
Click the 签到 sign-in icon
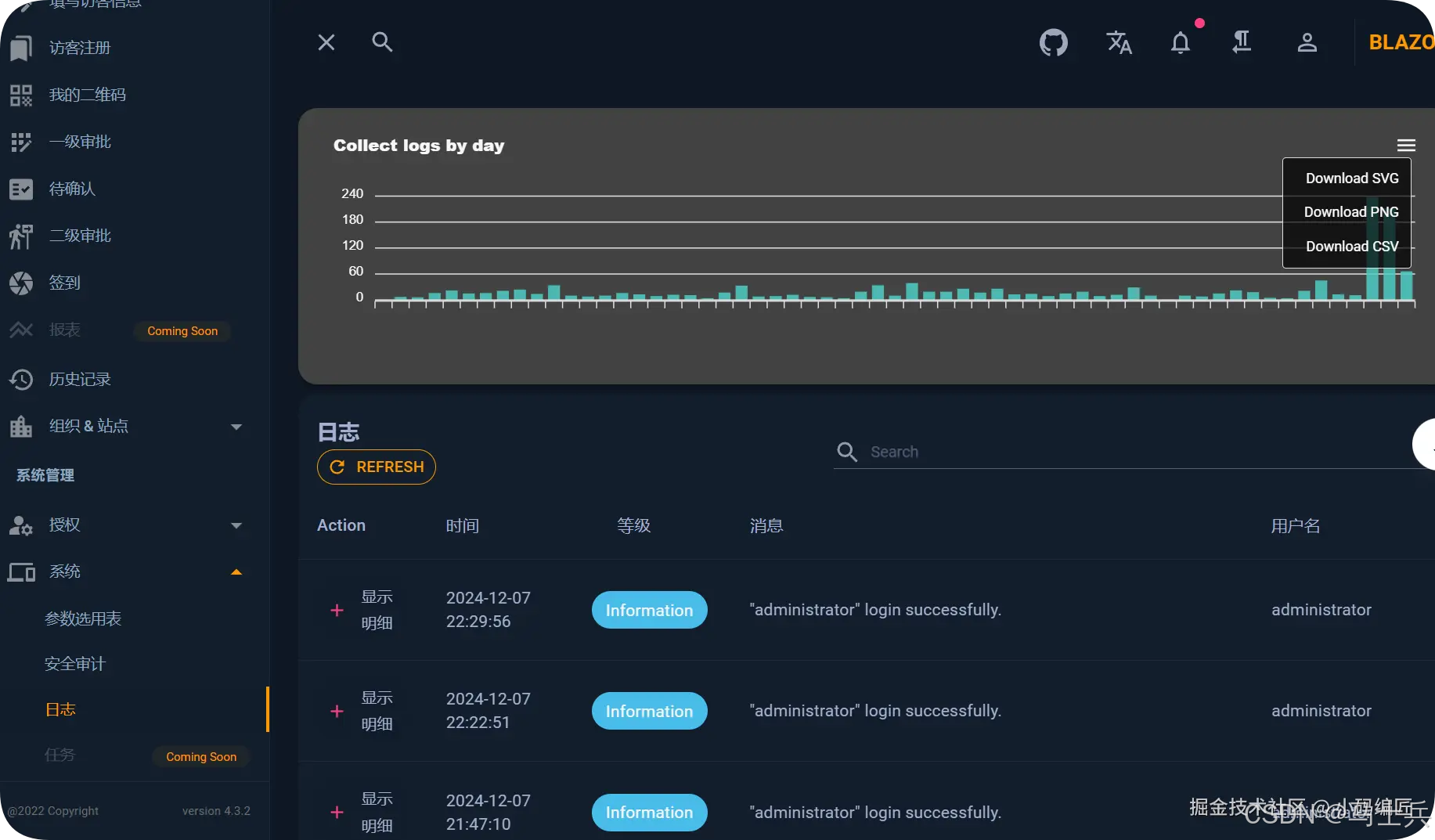(21, 283)
